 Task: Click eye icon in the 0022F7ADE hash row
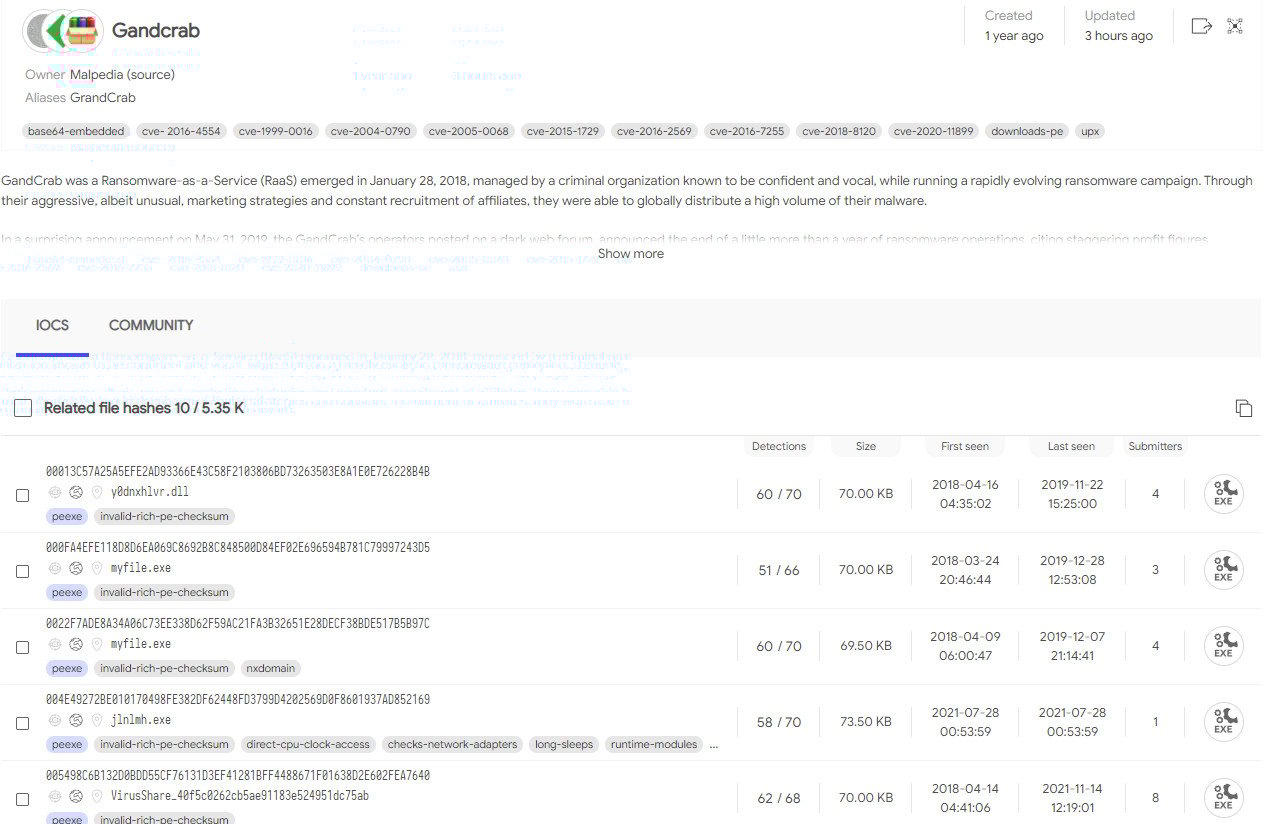pyautogui.click(x=54, y=644)
